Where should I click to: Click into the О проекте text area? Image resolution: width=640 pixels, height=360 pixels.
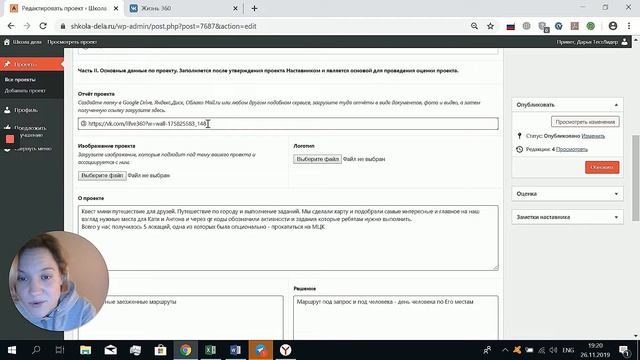pyautogui.click(x=288, y=238)
